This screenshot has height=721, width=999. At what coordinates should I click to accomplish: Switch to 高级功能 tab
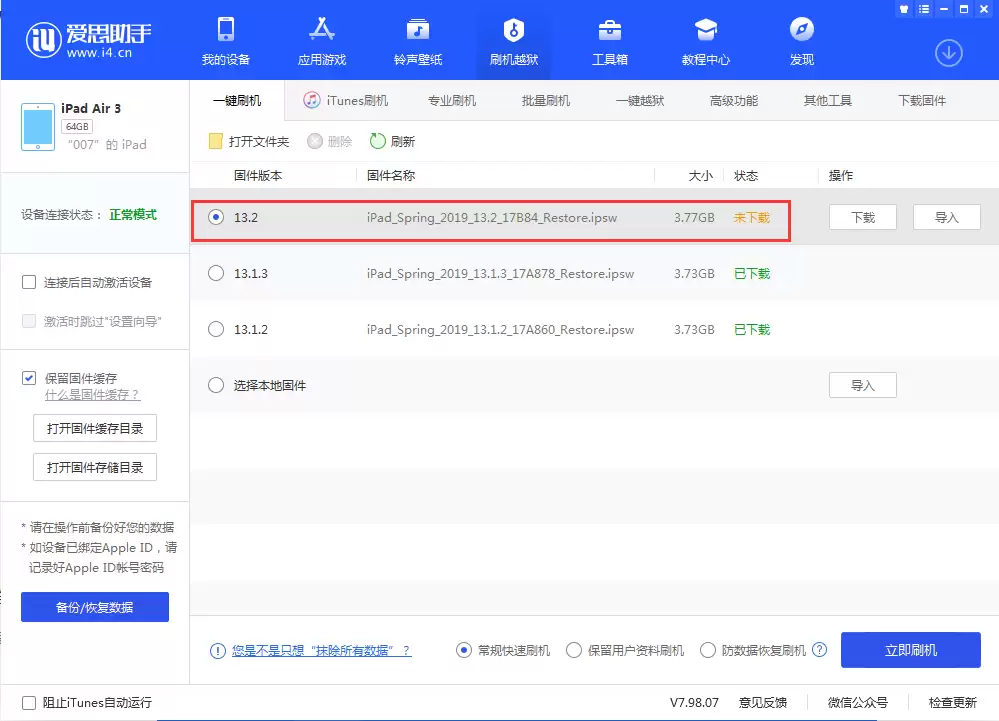pyautogui.click(x=734, y=101)
